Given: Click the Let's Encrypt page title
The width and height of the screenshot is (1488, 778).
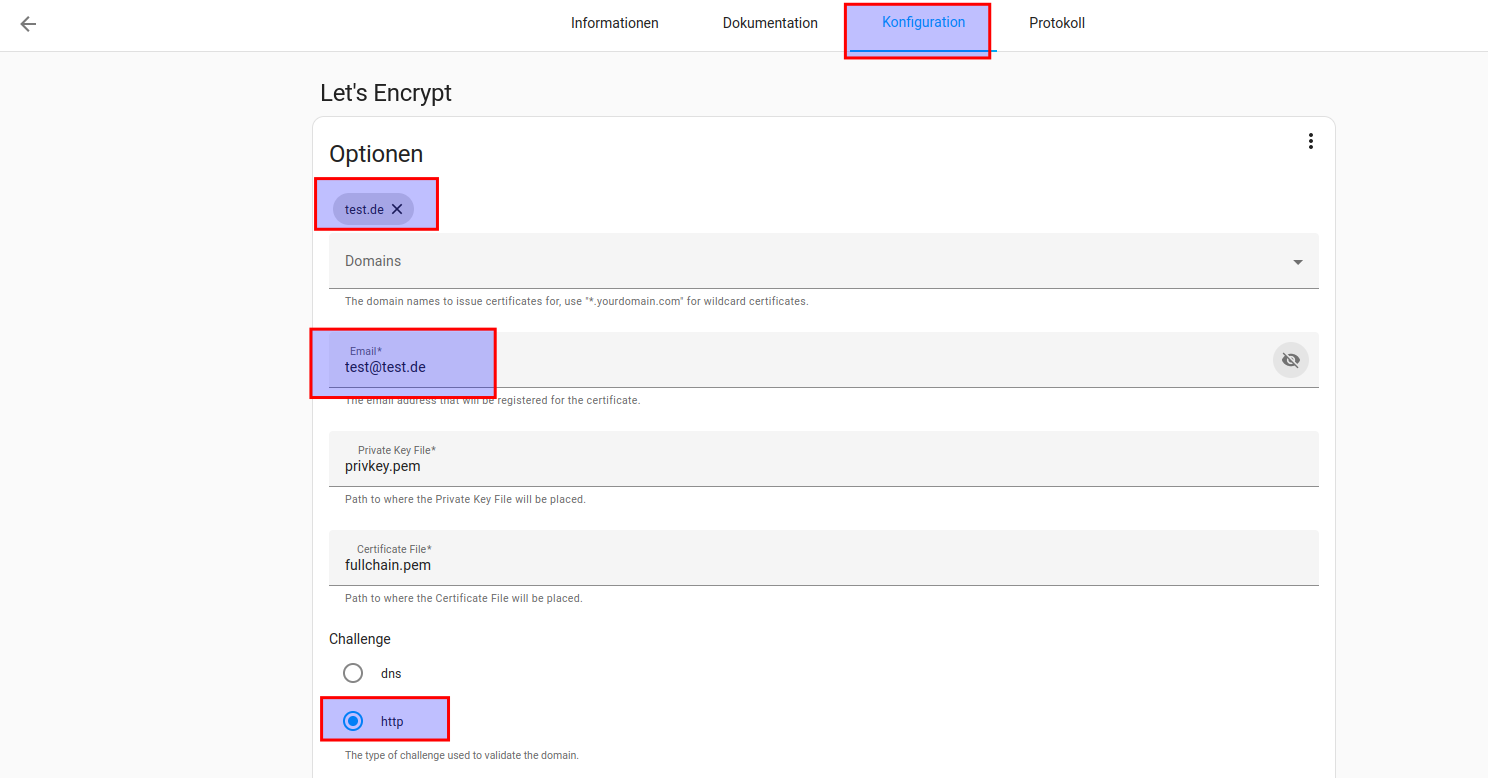Looking at the screenshot, I should 386,93.
